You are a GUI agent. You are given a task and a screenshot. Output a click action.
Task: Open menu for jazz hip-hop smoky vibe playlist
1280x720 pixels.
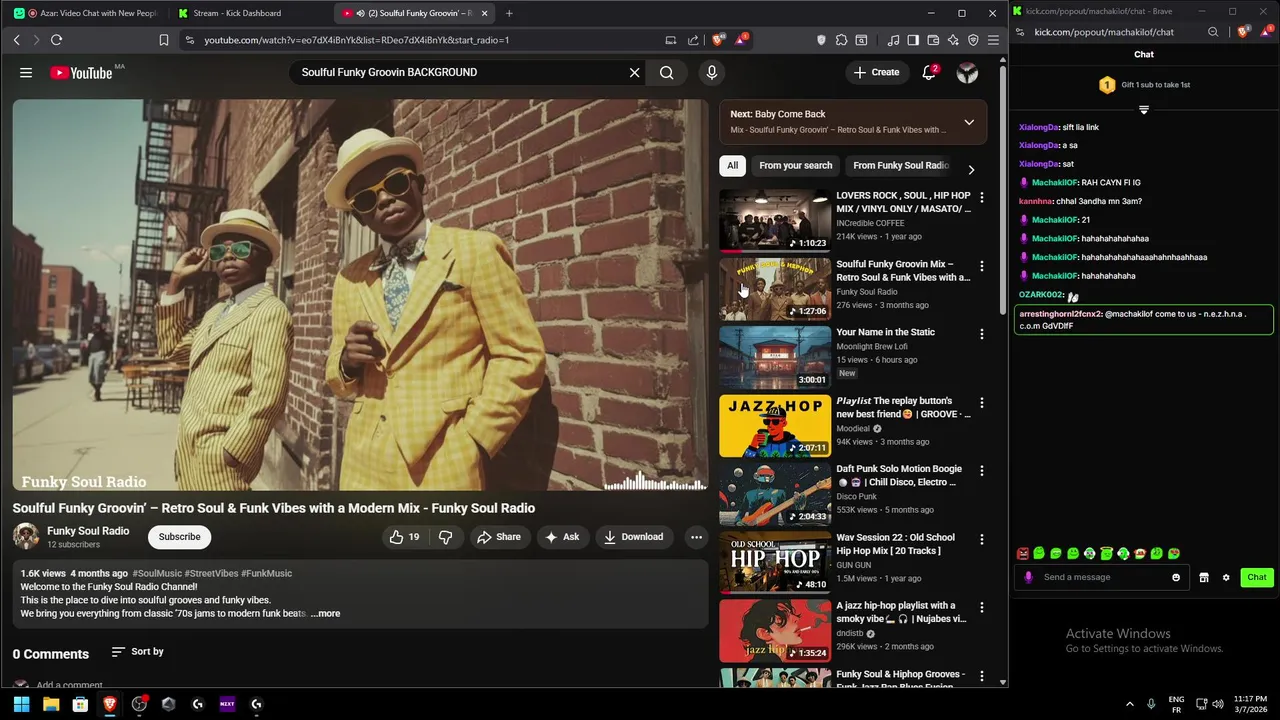[982, 607]
